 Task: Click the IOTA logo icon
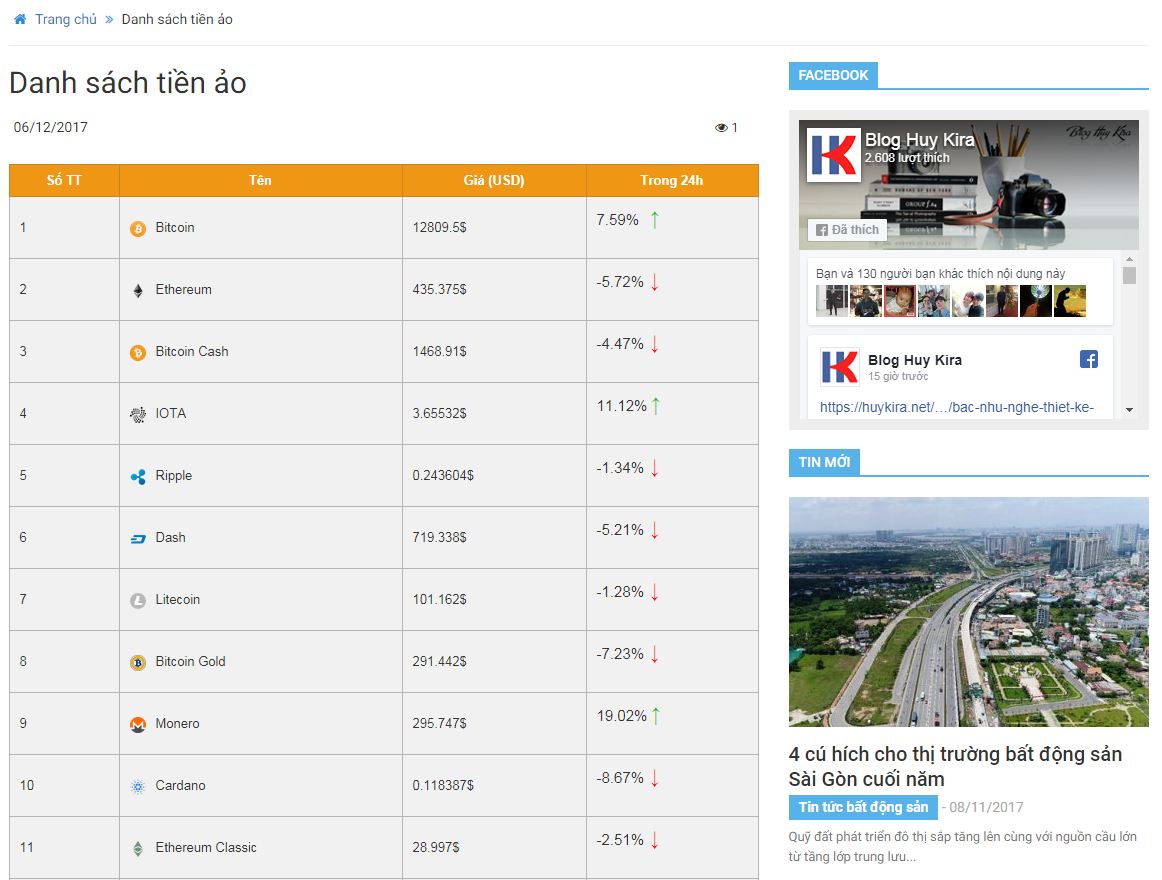click(138, 415)
